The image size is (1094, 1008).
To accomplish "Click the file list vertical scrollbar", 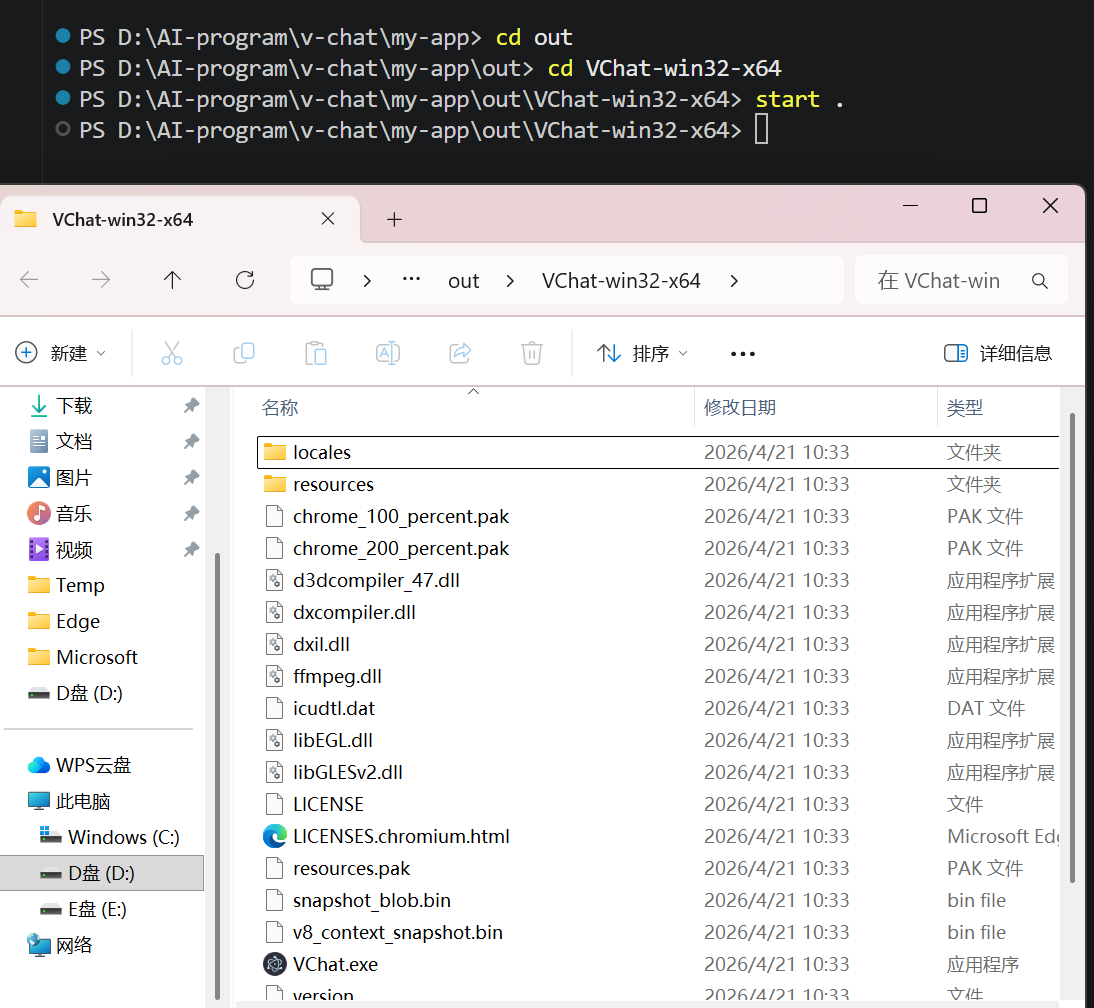I will click(x=1072, y=649).
